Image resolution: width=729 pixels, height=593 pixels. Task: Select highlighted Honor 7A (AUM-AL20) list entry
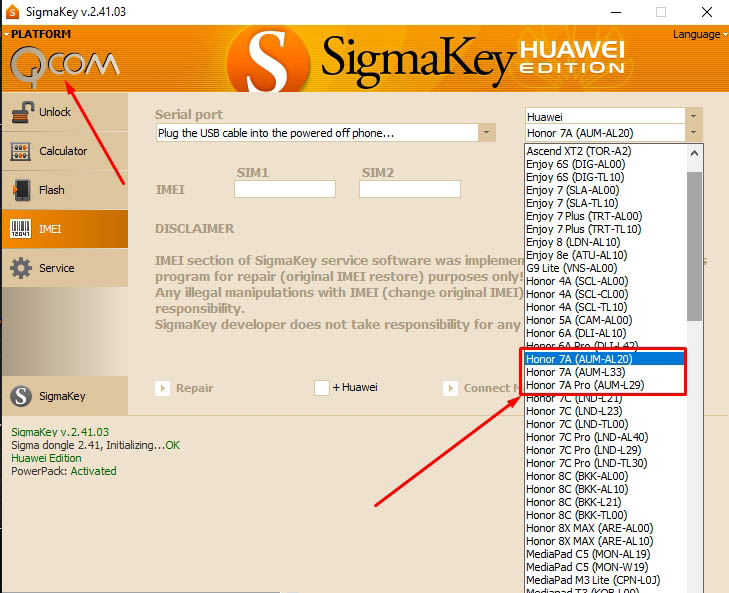604,359
